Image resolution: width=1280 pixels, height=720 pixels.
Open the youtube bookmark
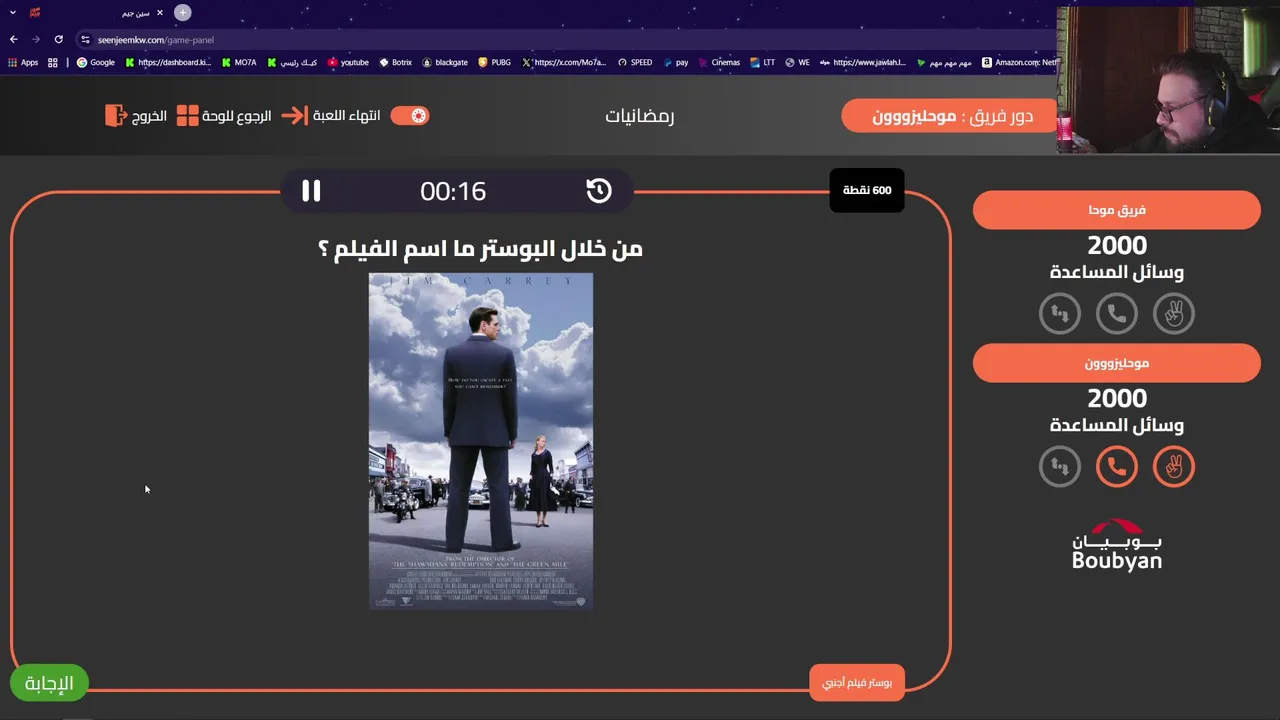[x=348, y=62]
